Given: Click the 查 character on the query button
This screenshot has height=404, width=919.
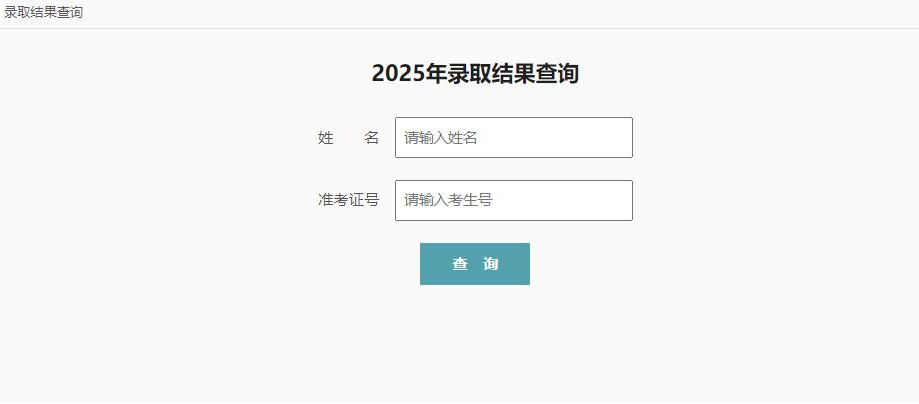Looking at the screenshot, I should pyautogui.click(x=460, y=264).
